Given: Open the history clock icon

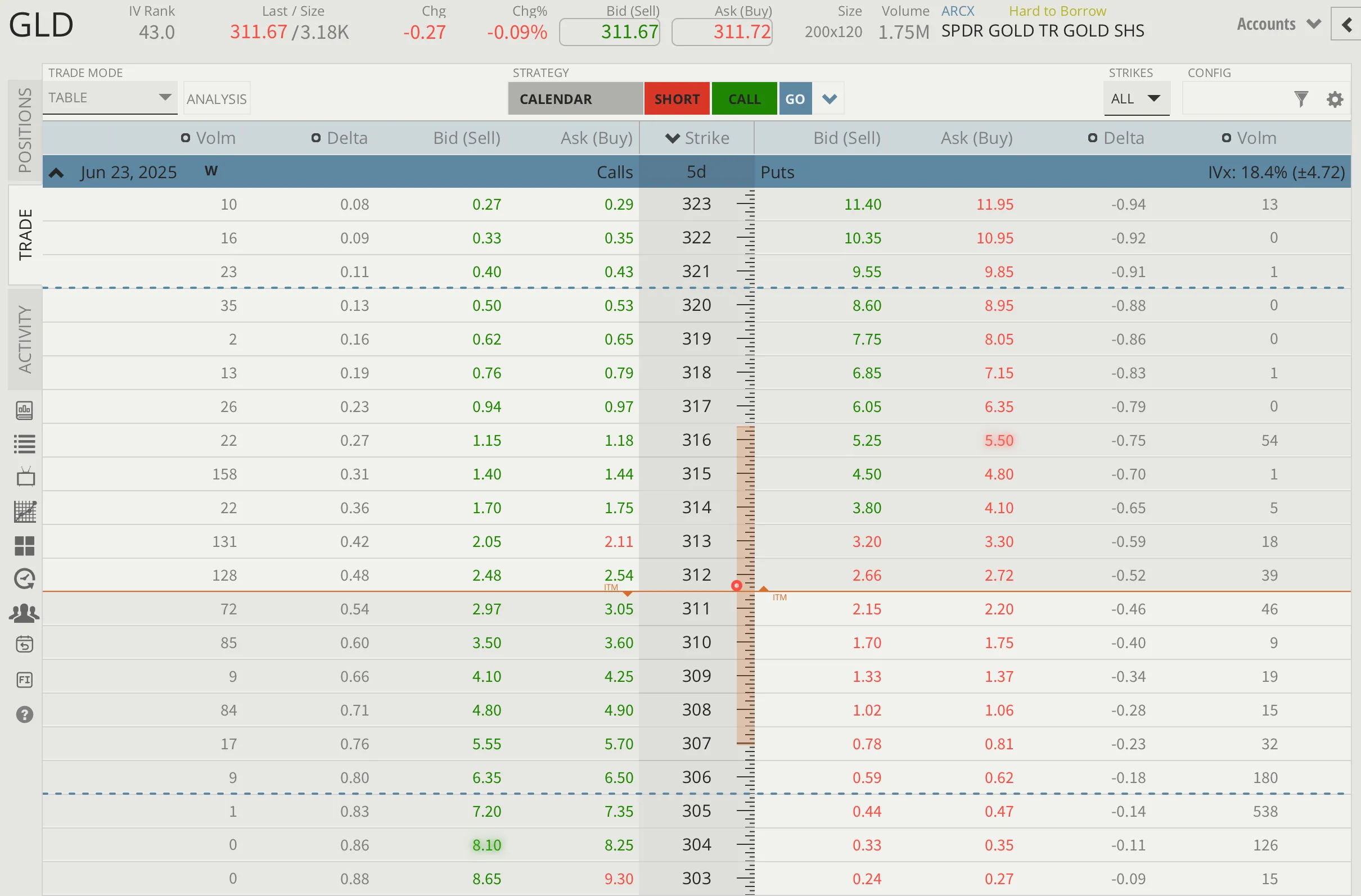Looking at the screenshot, I should click(25, 578).
